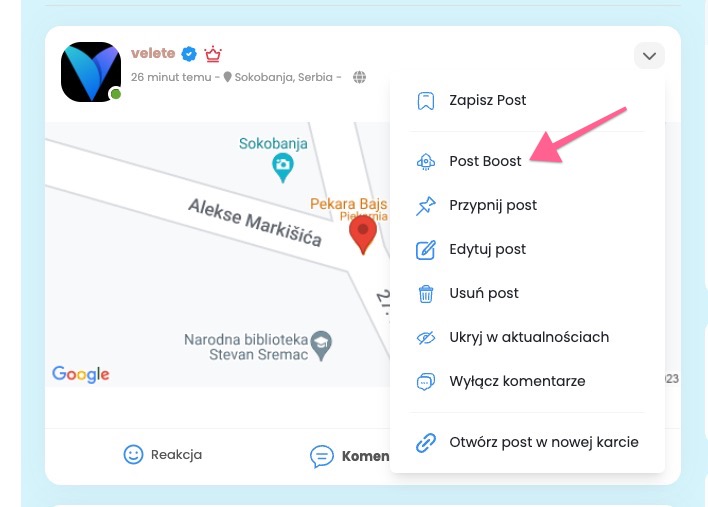The height and width of the screenshot is (507, 708).
Task: Click the chain link icon for new tab
Action: click(x=425, y=442)
